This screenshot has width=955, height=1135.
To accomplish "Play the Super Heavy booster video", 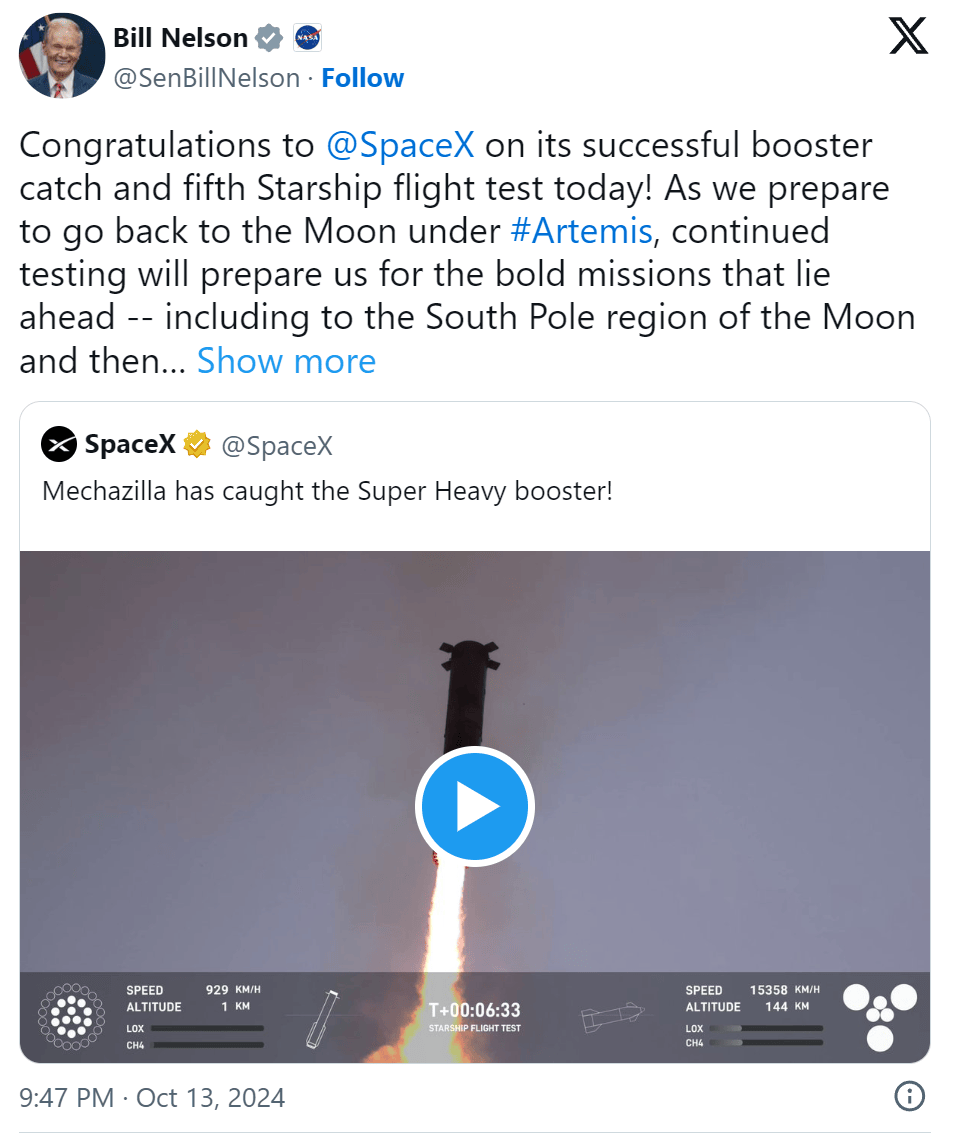I will [x=474, y=806].
